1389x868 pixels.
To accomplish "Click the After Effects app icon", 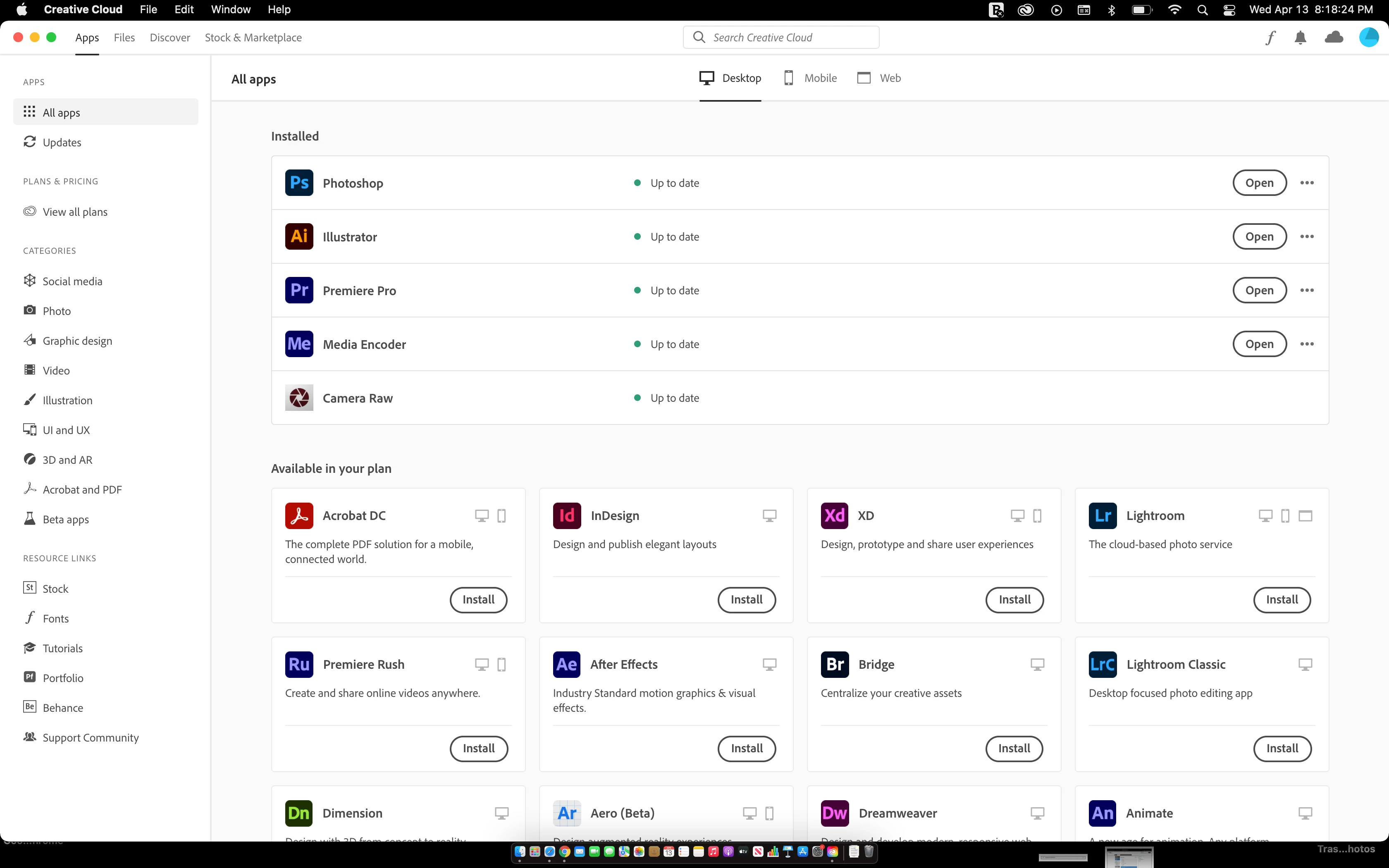I will 566,664.
